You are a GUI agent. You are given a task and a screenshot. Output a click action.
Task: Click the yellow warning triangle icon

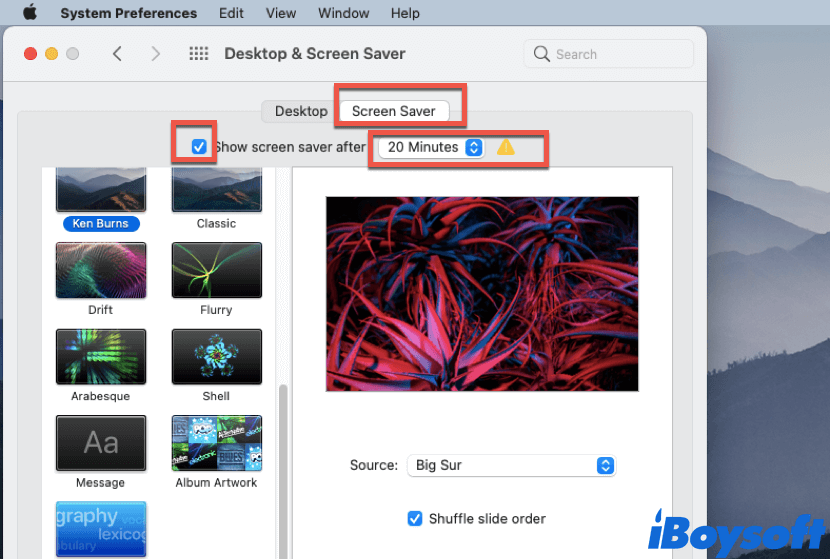506,147
